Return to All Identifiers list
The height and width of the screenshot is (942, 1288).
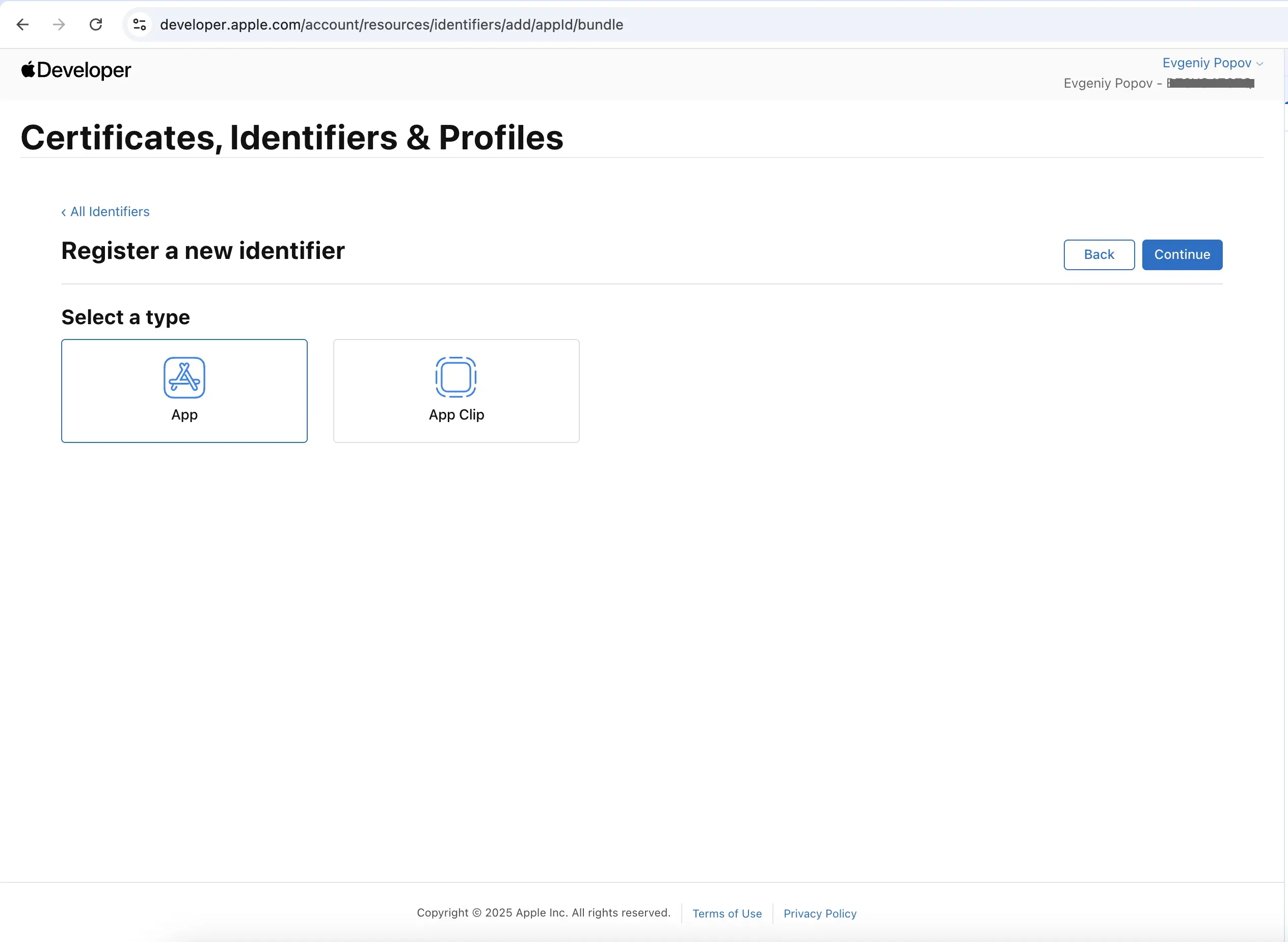tap(105, 212)
